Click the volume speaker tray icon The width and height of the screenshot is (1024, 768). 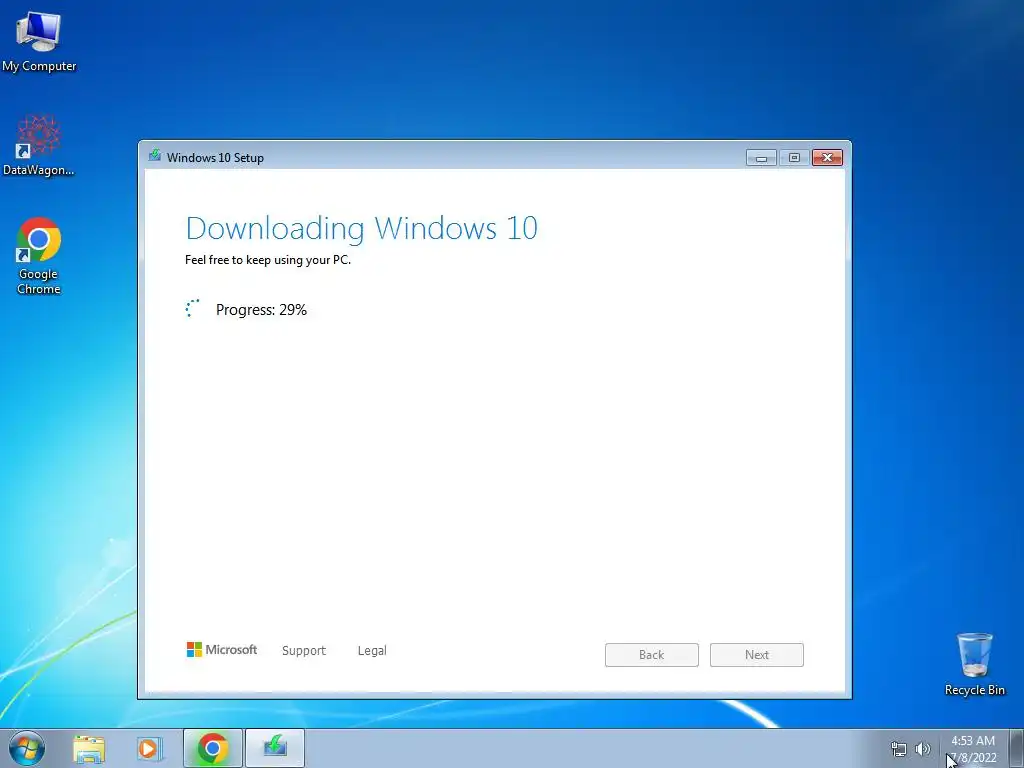[923, 749]
